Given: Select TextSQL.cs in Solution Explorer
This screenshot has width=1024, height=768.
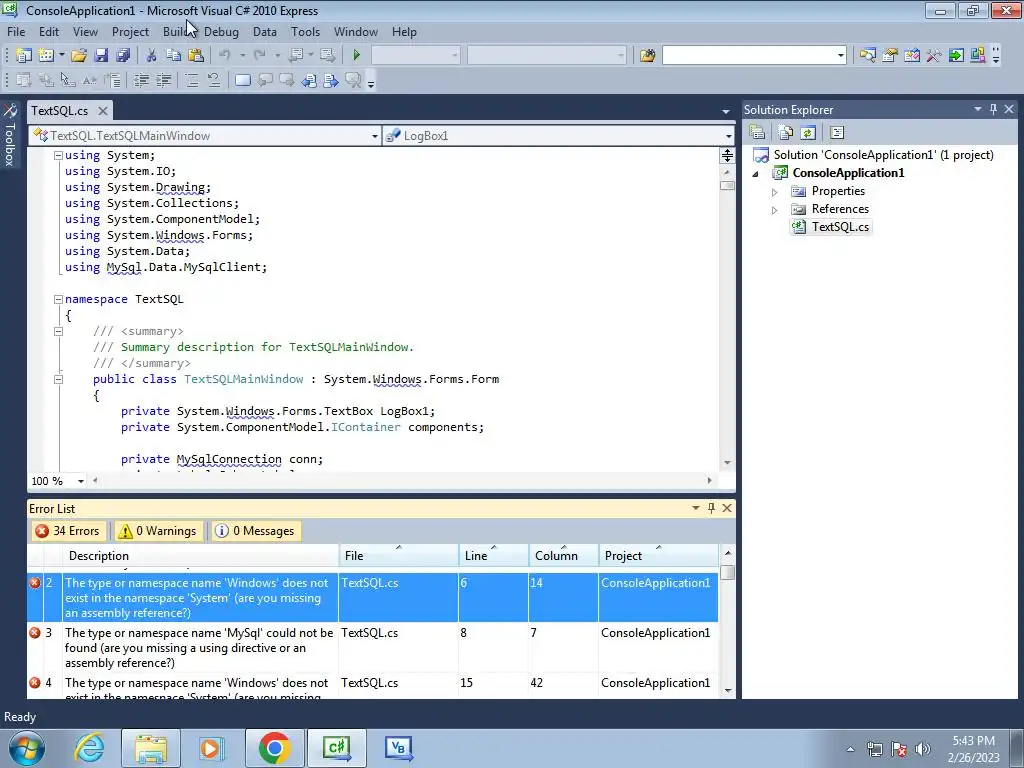Looking at the screenshot, I should coord(840,227).
